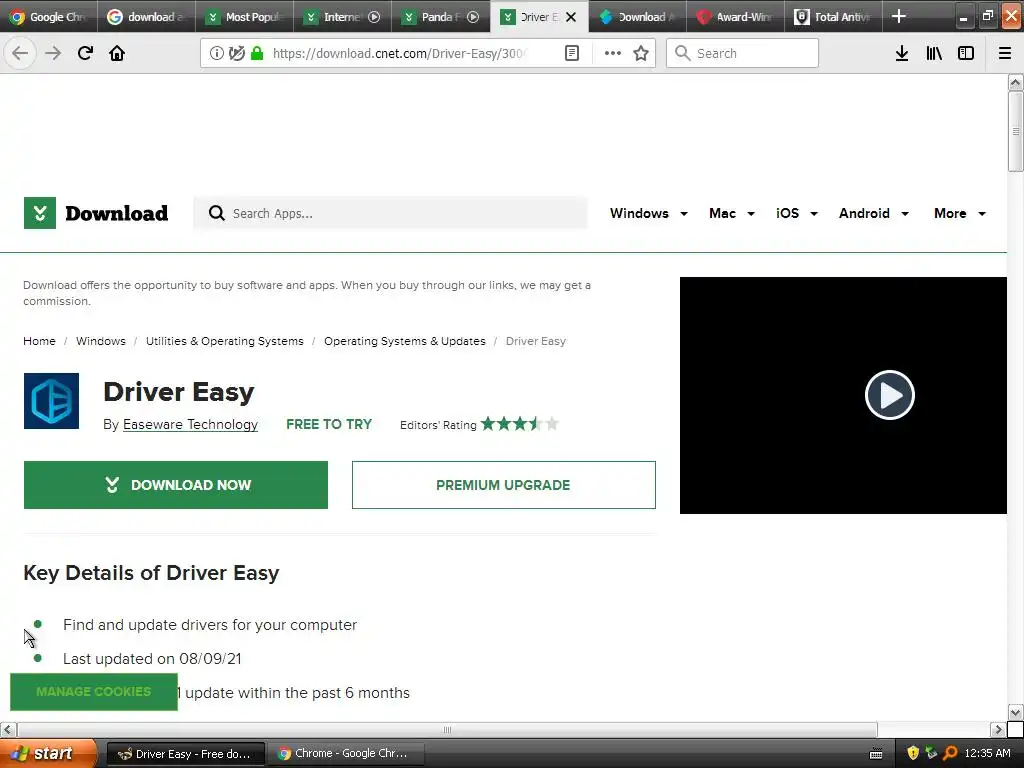Switch to the Internet tab
Image resolution: width=1024 pixels, height=768 pixels.
[342, 17]
